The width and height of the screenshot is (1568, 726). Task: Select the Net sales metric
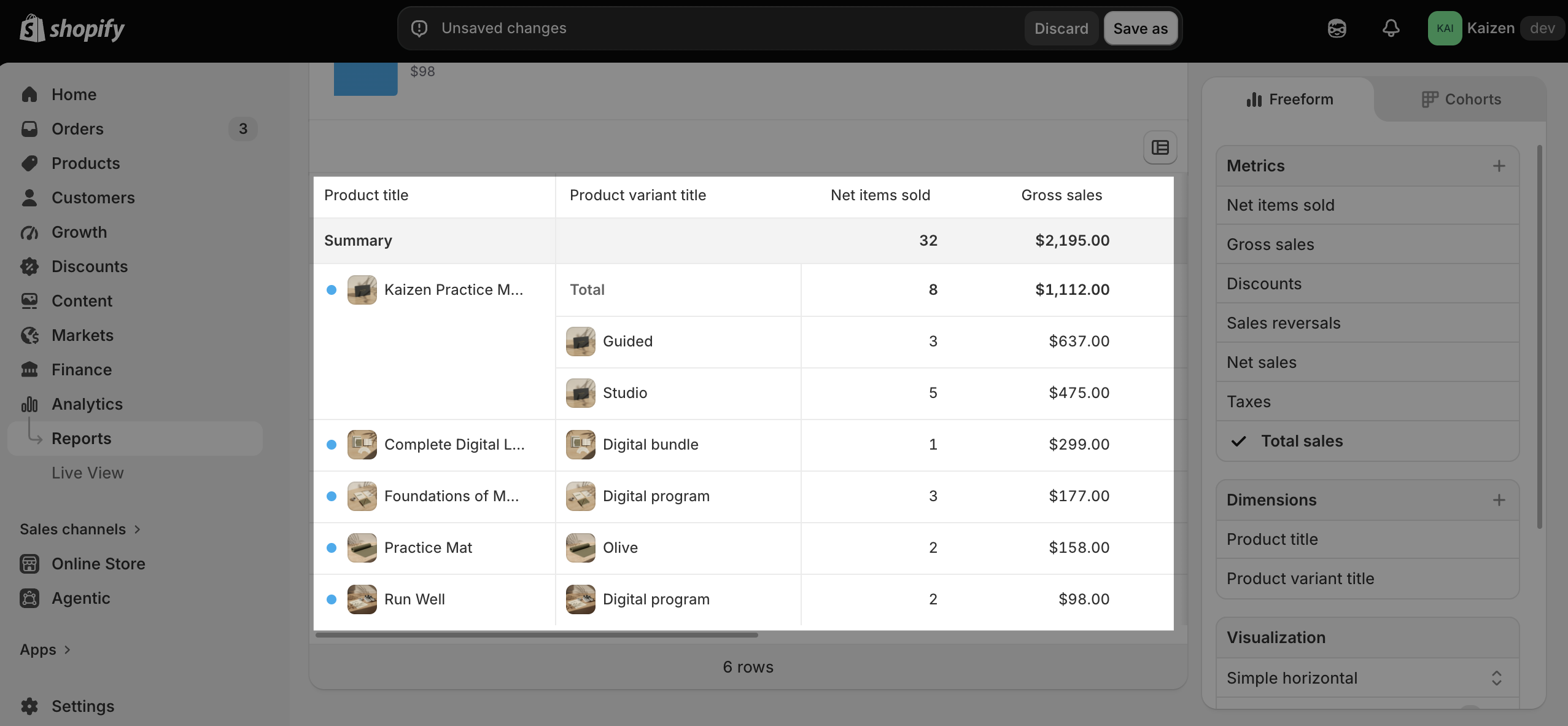click(x=1368, y=362)
